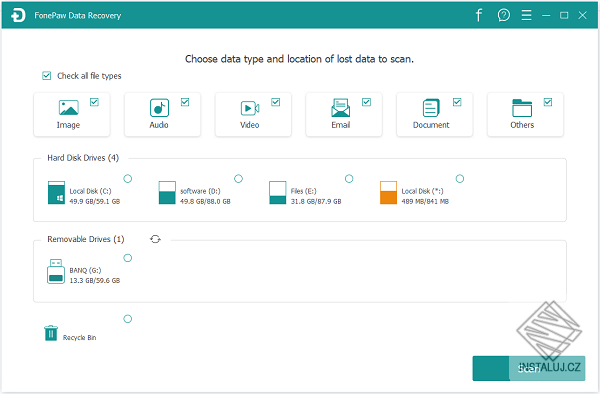This screenshot has height=394, width=600.
Task: Click the orange Local Disk (*:) icon
Action: [x=388, y=192]
